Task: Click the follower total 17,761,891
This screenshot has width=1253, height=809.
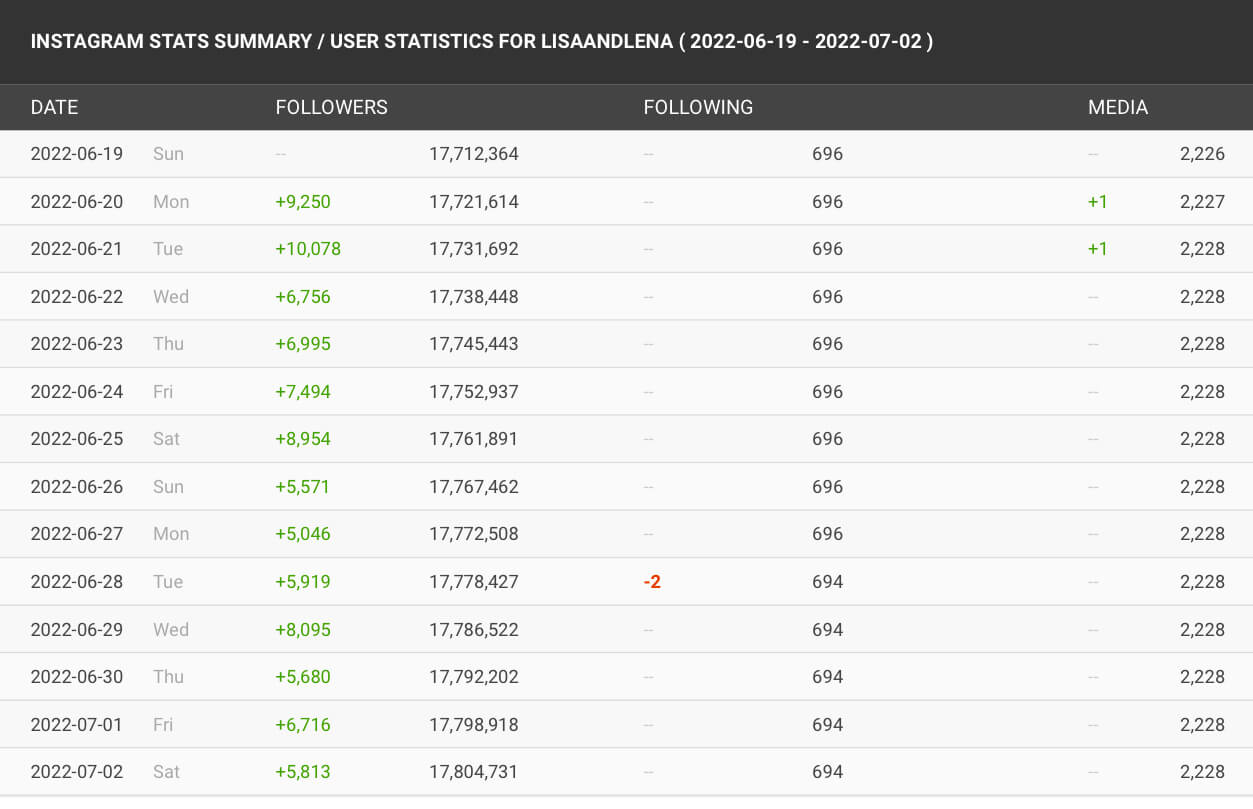Action: pyautogui.click(x=474, y=439)
